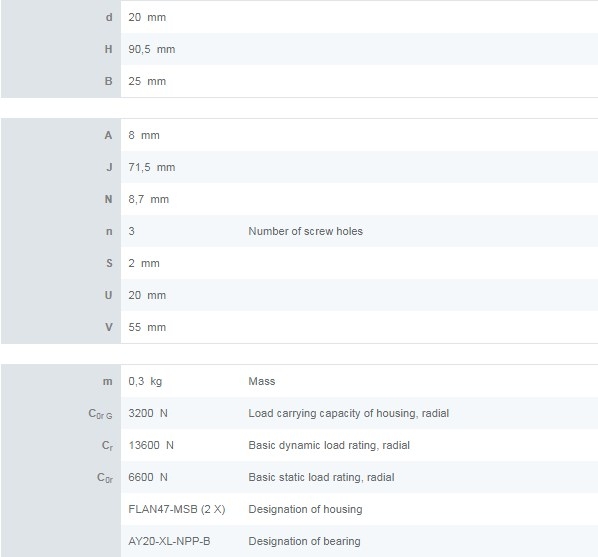This screenshot has width=598, height=557.
Task: Click Basic dynamic load rating, radial text
Action: (x=329, y=445)
